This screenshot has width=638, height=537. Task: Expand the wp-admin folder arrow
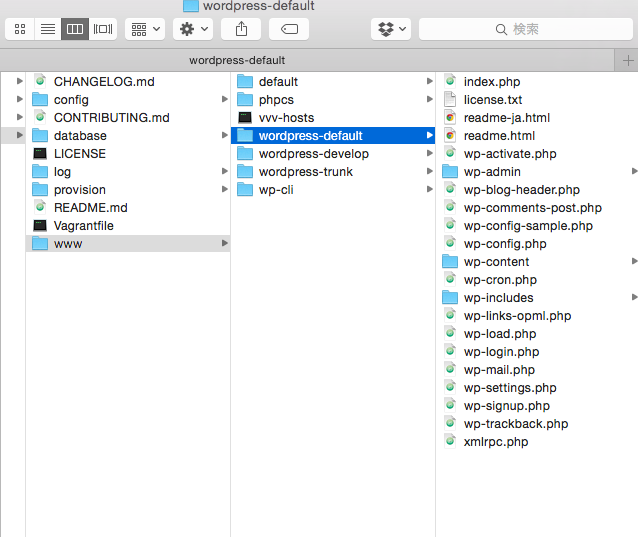(634, 171)
